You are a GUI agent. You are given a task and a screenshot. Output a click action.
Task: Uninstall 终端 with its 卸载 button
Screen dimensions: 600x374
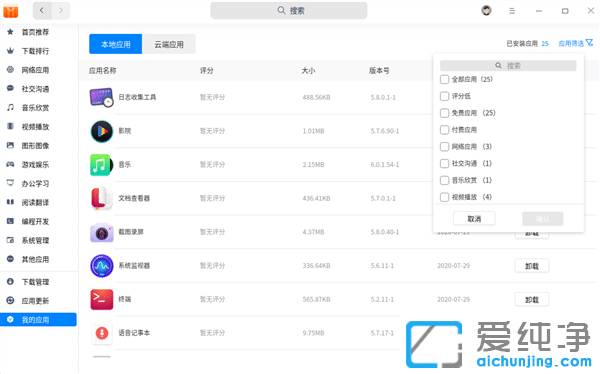point(532,300)
